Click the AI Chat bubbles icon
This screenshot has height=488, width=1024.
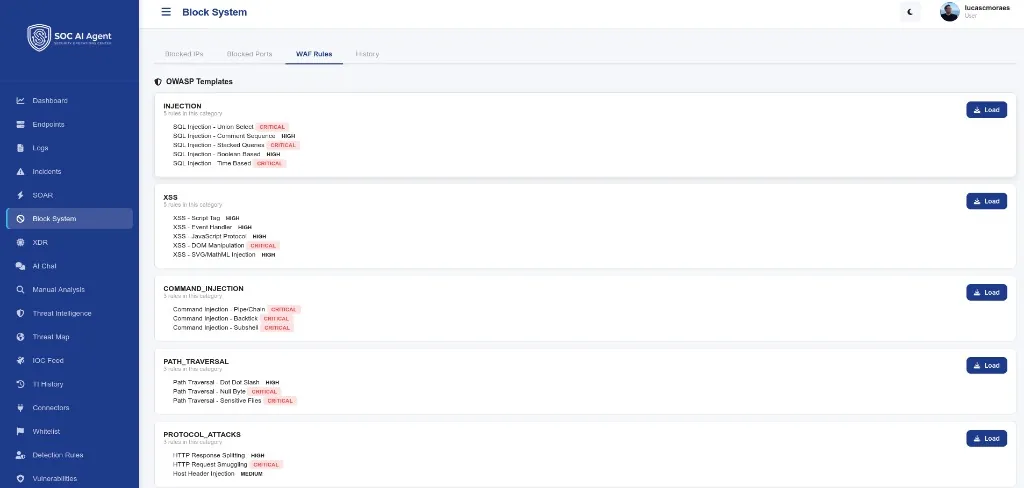20,266
